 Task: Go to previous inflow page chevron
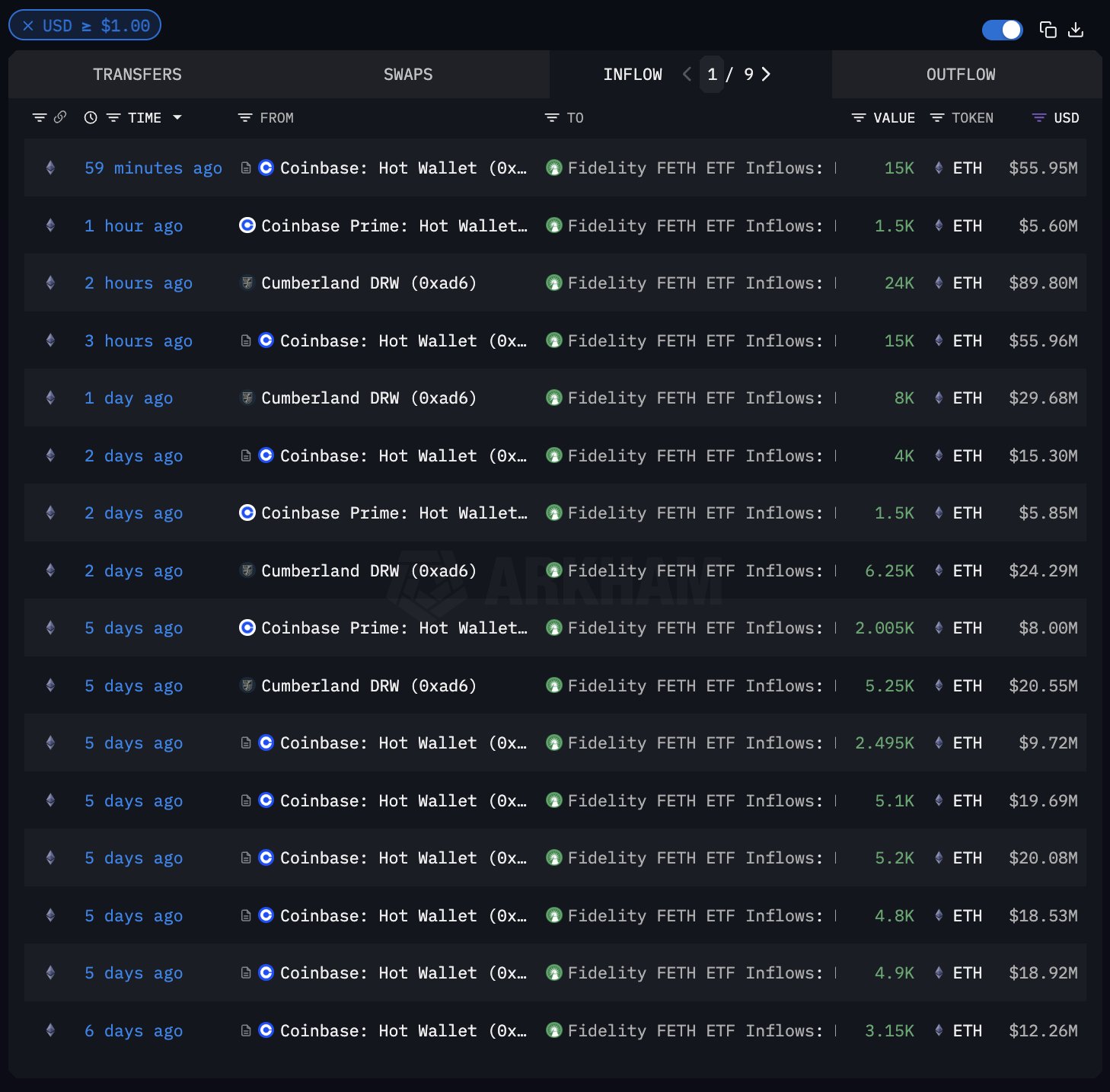(687, 74)
